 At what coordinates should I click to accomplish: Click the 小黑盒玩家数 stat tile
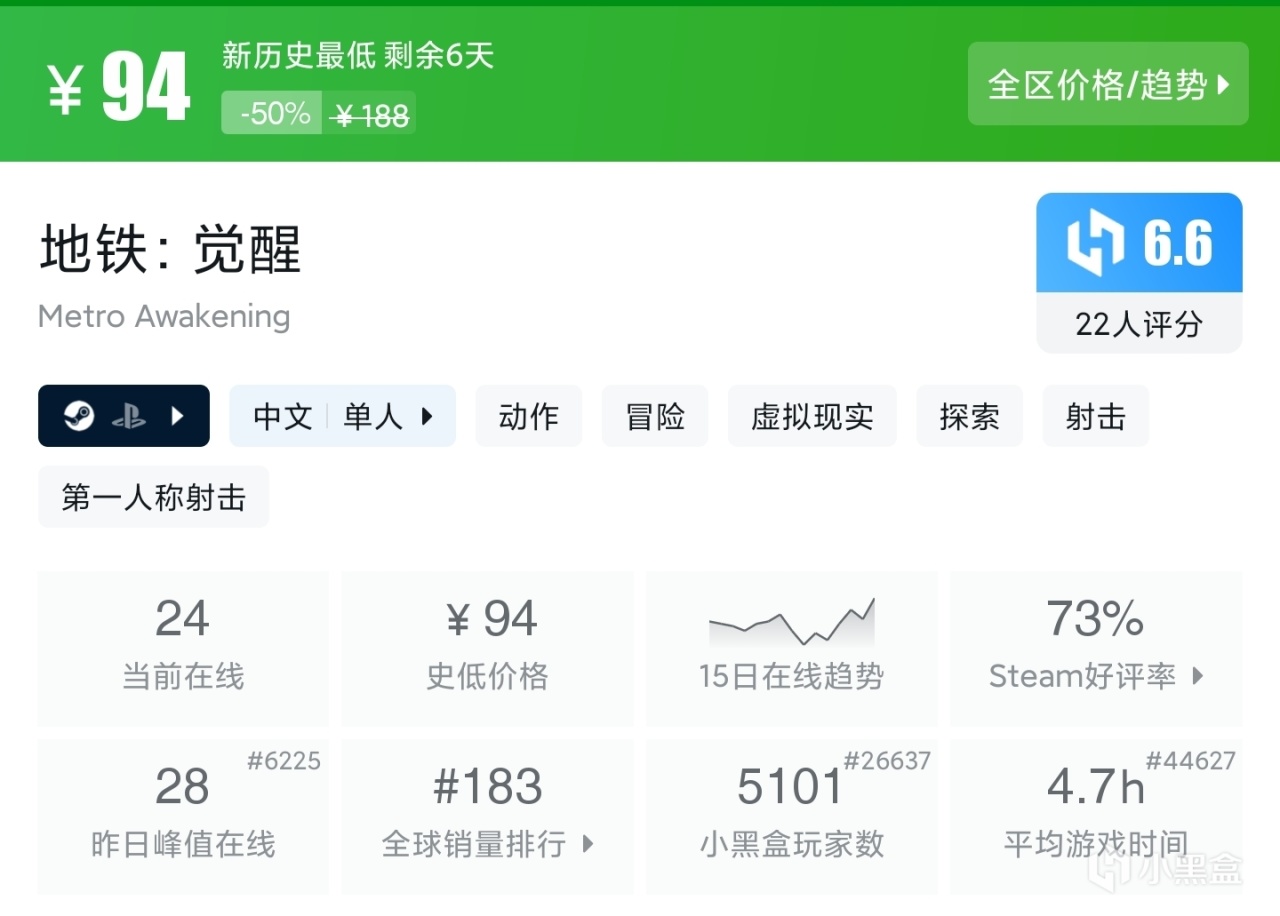pyautogui.click(x=791, y=816)
